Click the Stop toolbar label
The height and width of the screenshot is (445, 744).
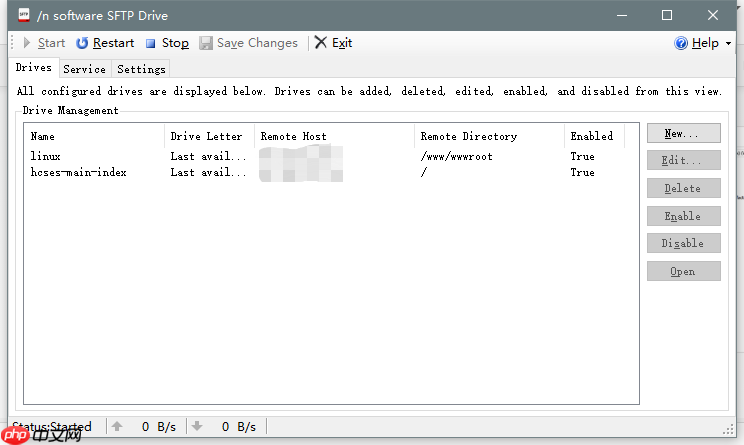(175, 43)
